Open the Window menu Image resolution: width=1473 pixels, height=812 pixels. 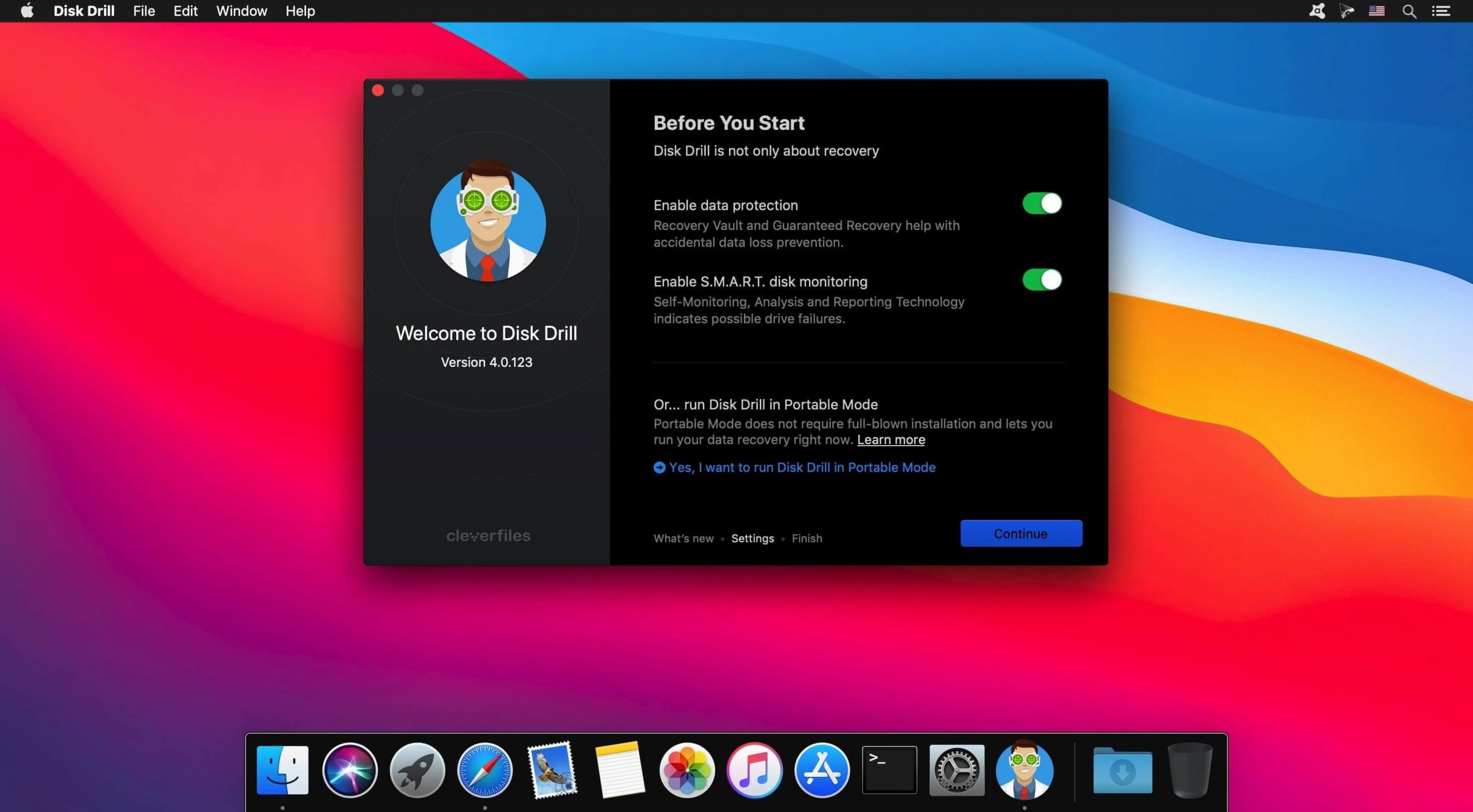tap(241, 11)
